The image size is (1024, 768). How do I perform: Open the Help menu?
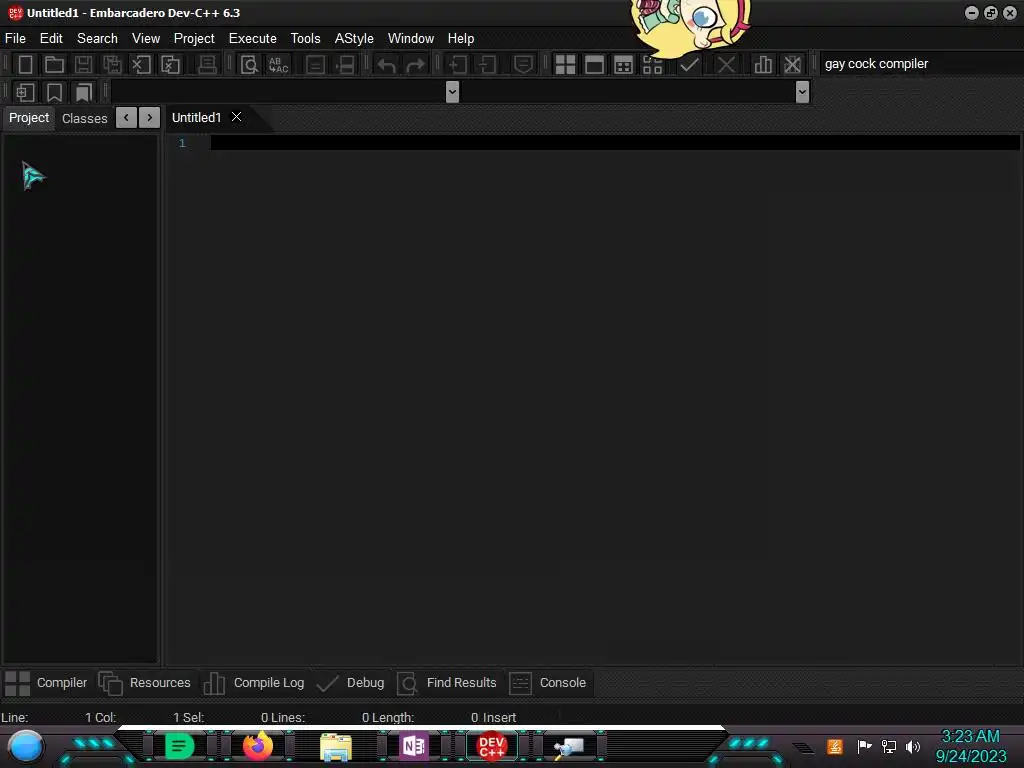point(461,39)
